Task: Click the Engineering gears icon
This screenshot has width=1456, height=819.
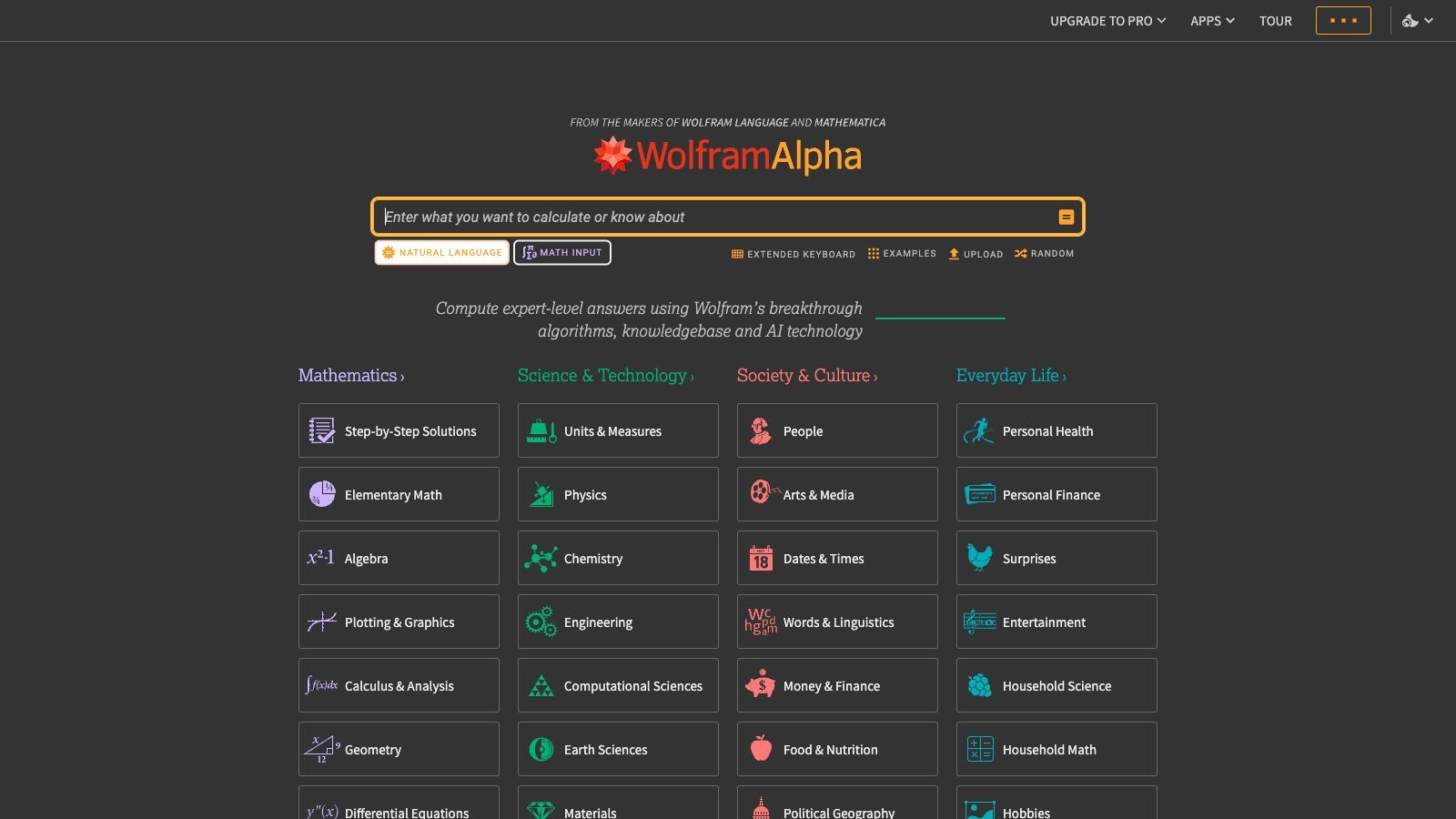Action: (x=541, y=622)
